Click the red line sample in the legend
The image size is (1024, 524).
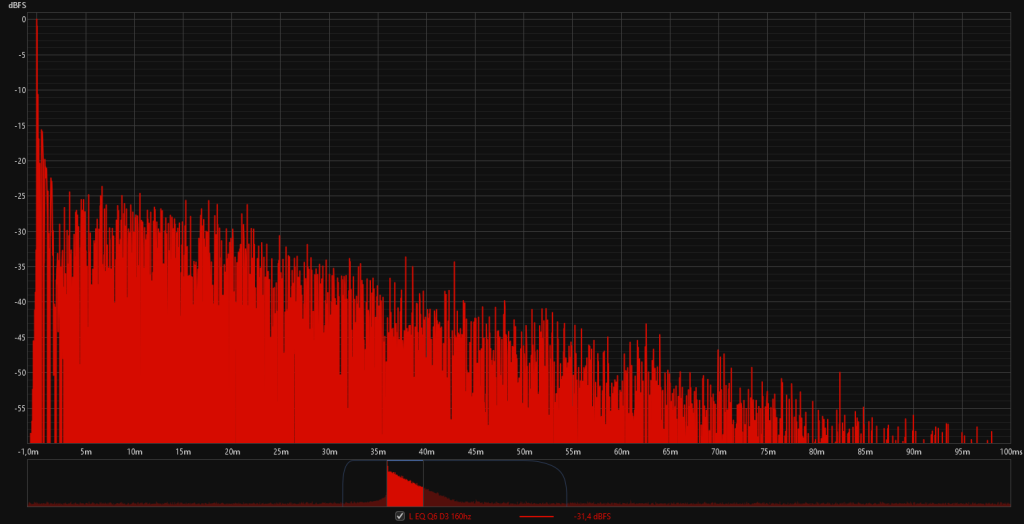point(539,516)
